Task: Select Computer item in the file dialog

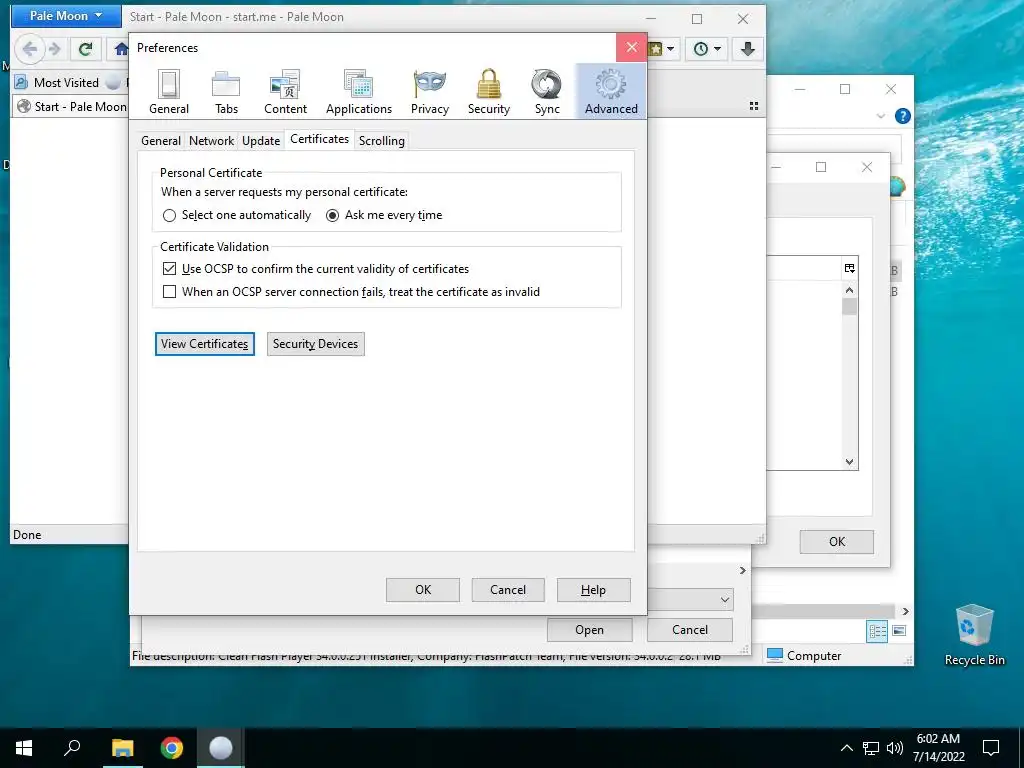Action: click(804, 656)
